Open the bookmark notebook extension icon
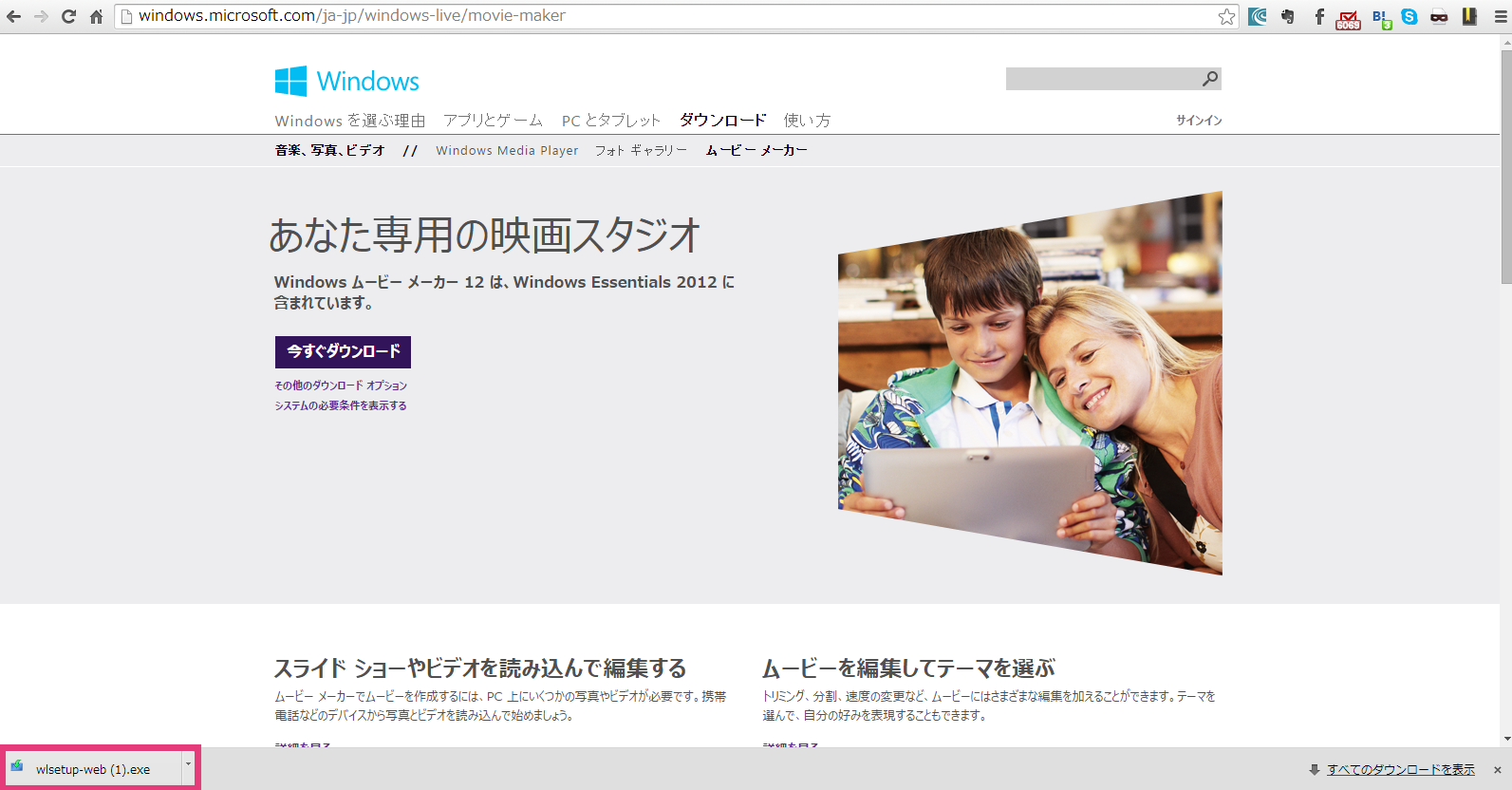Screen dimensions: 1512x790 click(x=1469, y=16)
